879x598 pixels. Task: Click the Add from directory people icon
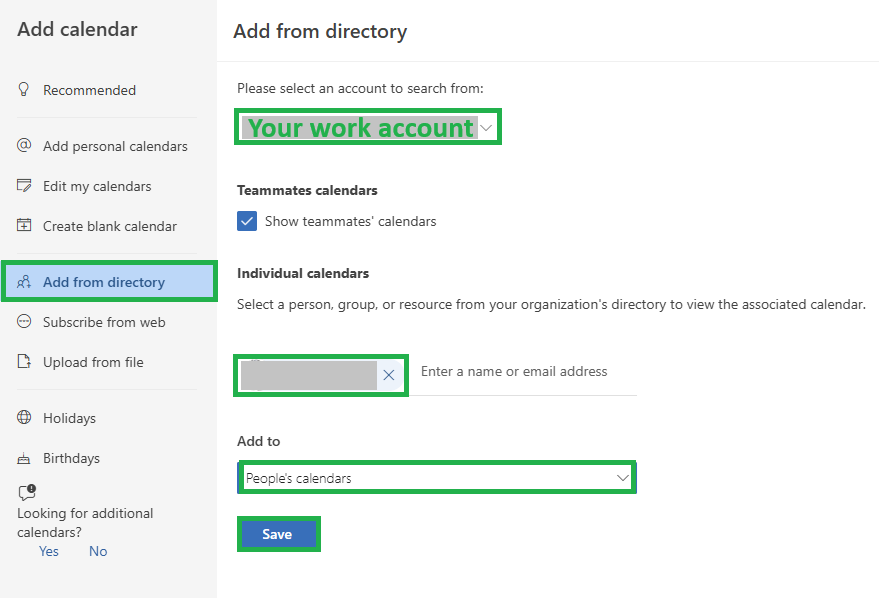(24, 281)
